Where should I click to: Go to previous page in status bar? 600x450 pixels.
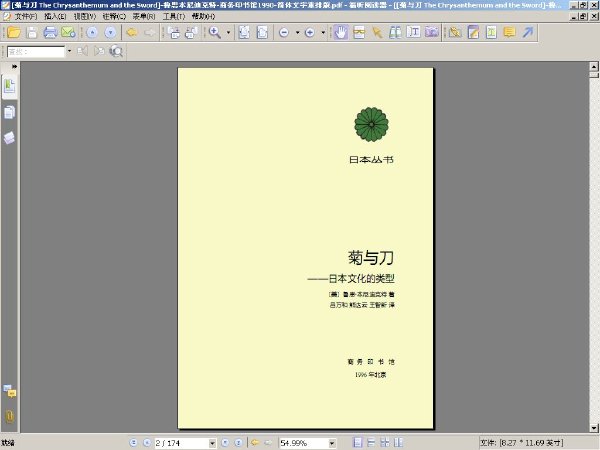coord(147,443)
